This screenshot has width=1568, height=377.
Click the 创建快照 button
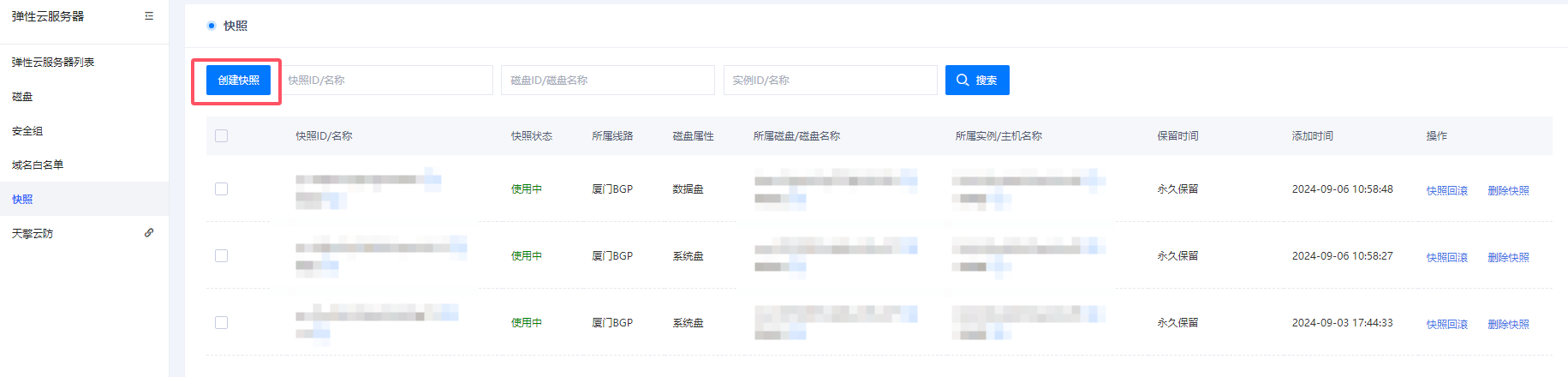pos(238,81)
